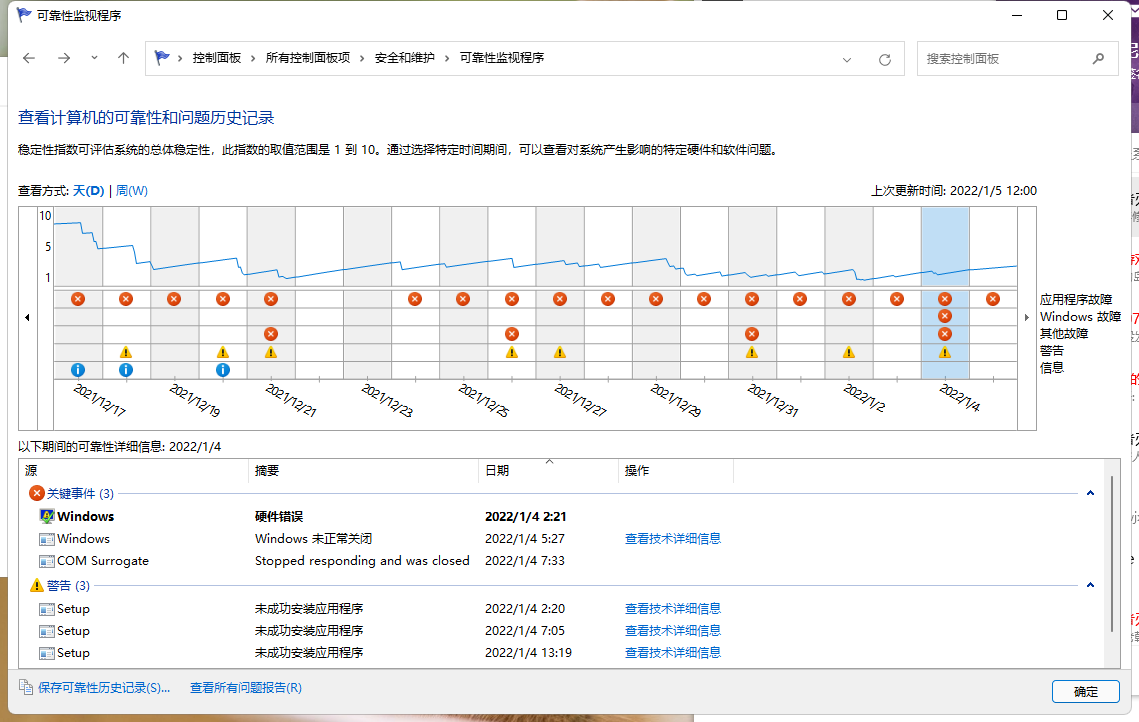Click the 确定 button
Viewport: 1139px width, 722px height.
(x=1086, y=691)
